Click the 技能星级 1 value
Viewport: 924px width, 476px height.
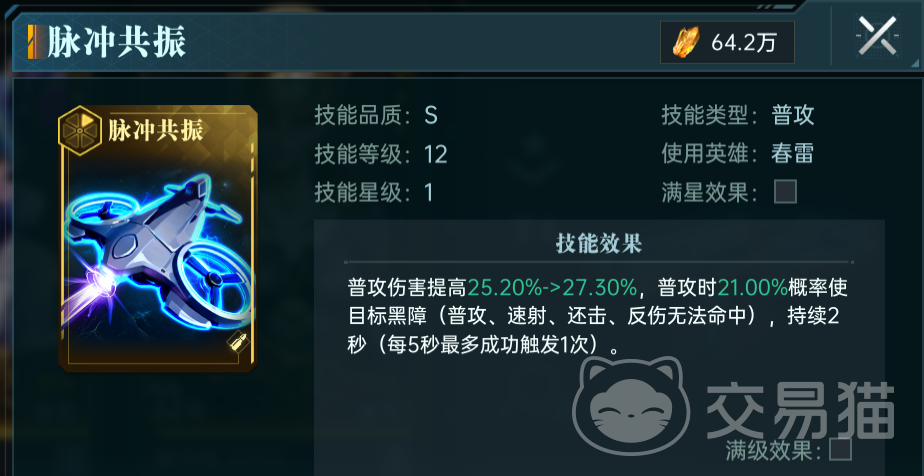tap(428, 193)
